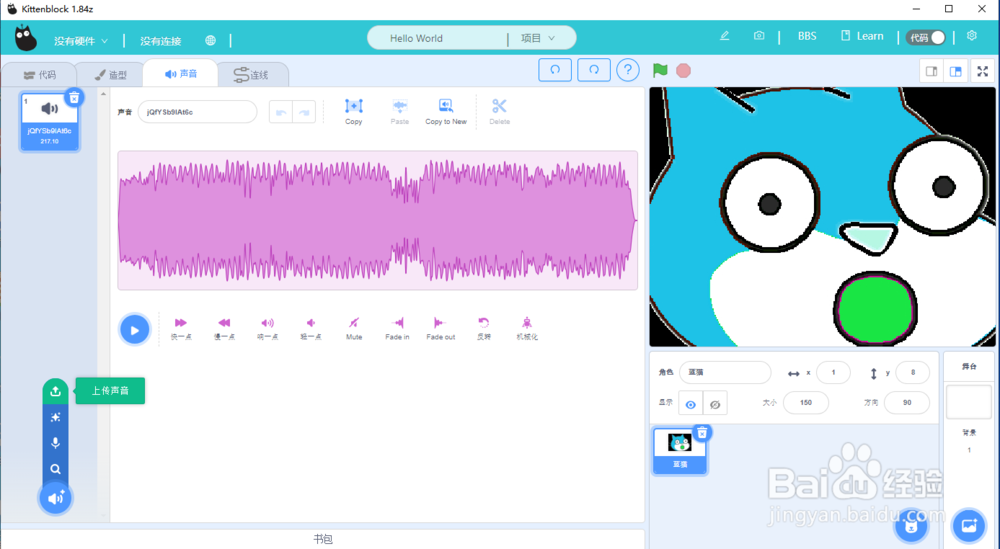This screenshot has width=1000, height=549.
Task: Click the pencil edit icon in header
Action: tap(724, 36)
